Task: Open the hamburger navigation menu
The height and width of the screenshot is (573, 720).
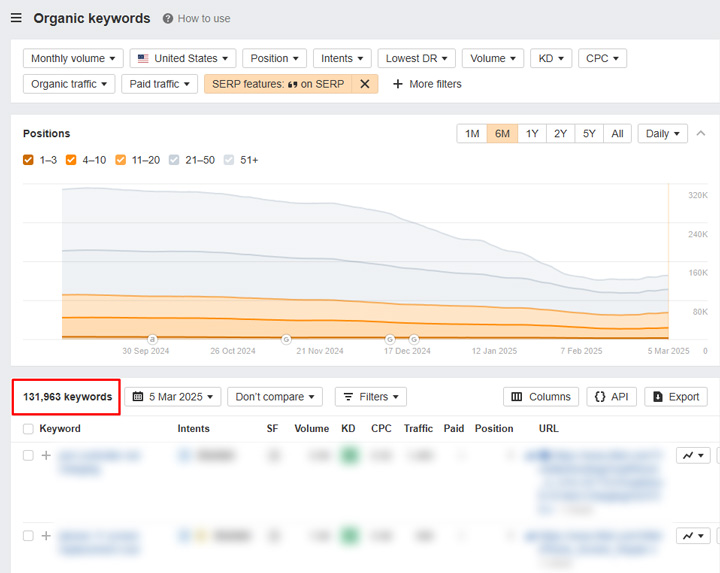Action: [x=16, y=18]
